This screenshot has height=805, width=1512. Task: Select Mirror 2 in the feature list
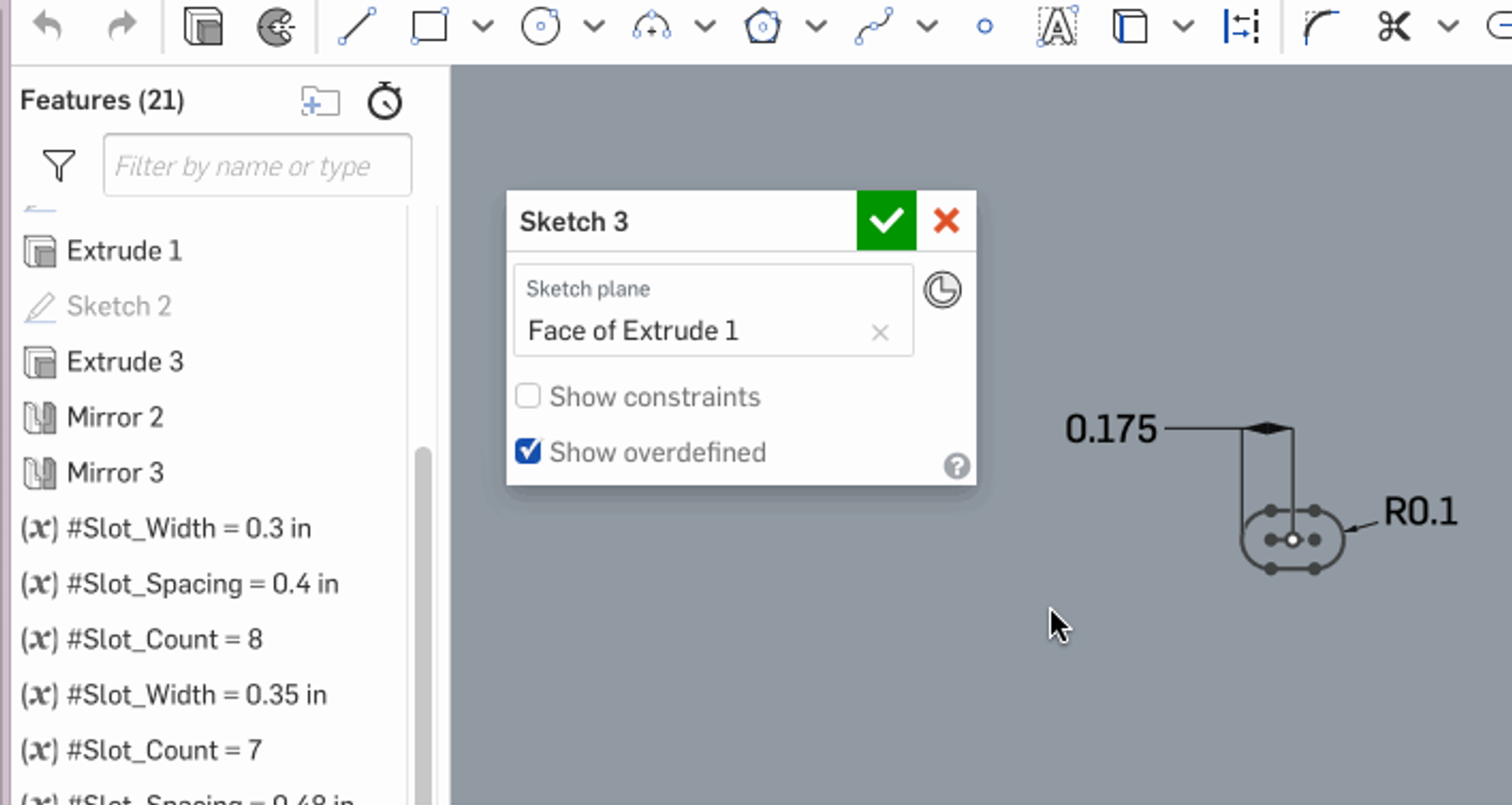[114, 418]
